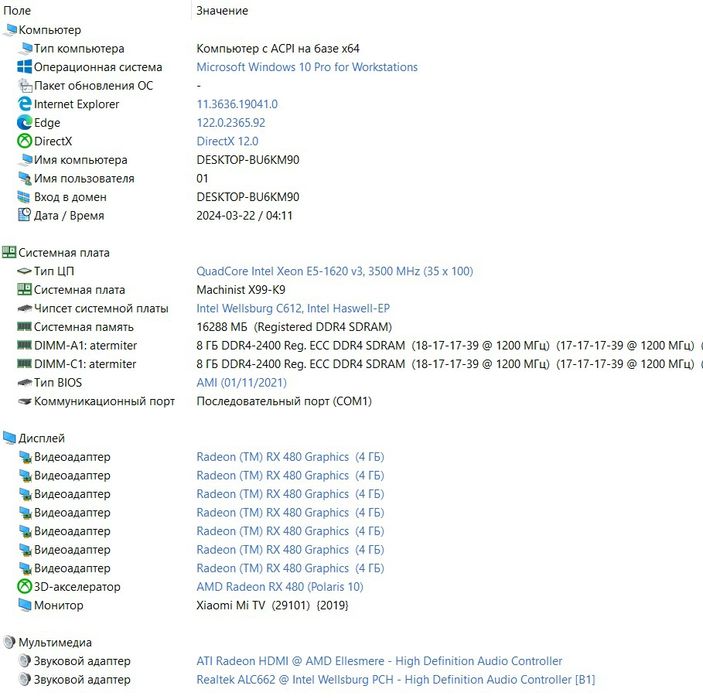Follow the AMI (01/11/2021) BIOS link
The width and height of the screenshot is (703, 699).
[x=241, y=382]
